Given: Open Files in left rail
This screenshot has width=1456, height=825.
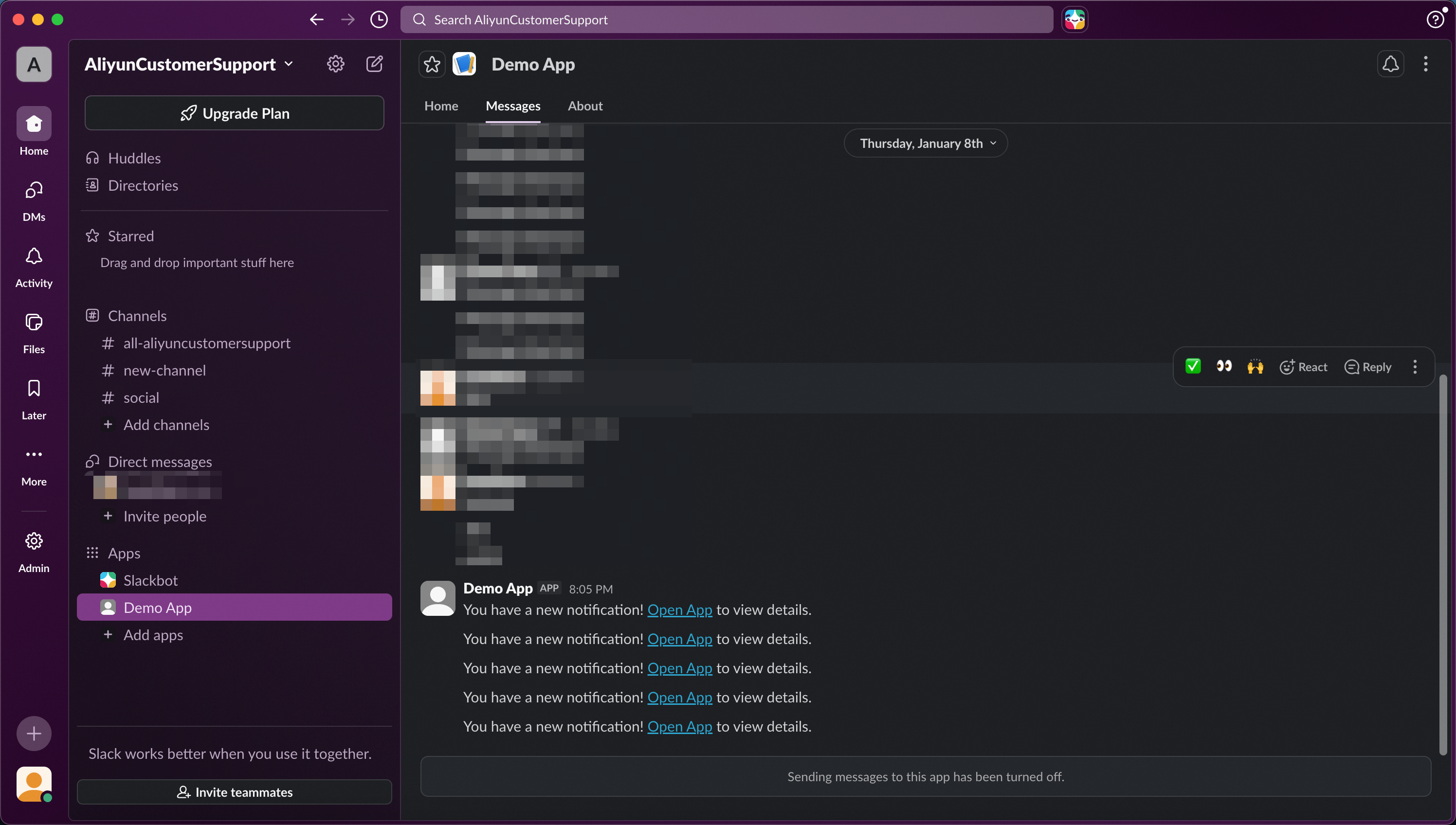Looking at the screenshot, I should coord(34,333).
